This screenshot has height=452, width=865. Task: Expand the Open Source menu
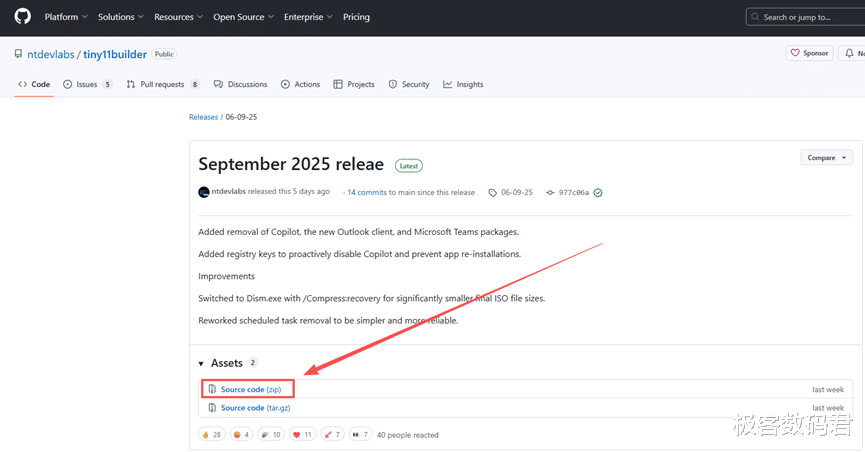(x=243, y=17)
